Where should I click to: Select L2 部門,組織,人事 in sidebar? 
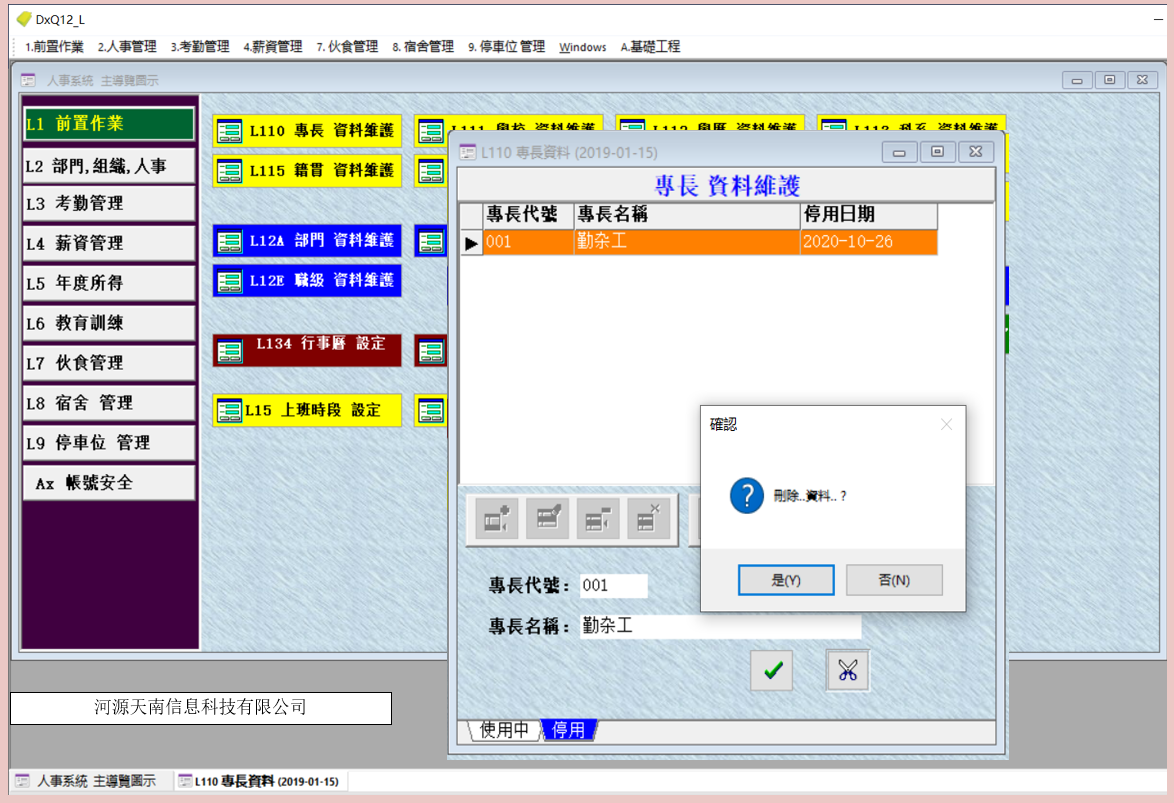pyautogui.click(x=109, y=166)
